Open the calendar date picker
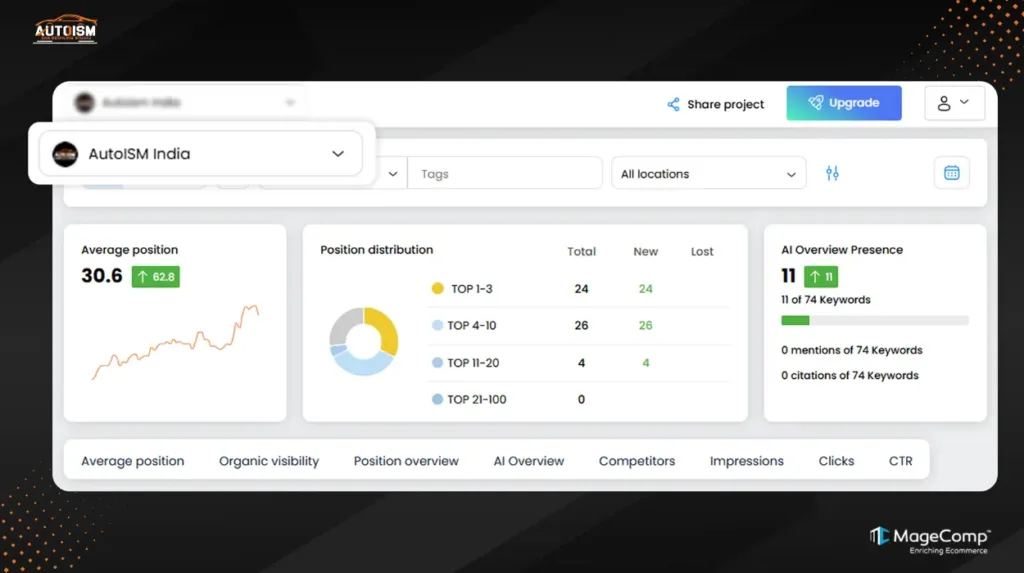Image resolution: width=1024 pixels, height=573 pixels. [x=951, y=173]
